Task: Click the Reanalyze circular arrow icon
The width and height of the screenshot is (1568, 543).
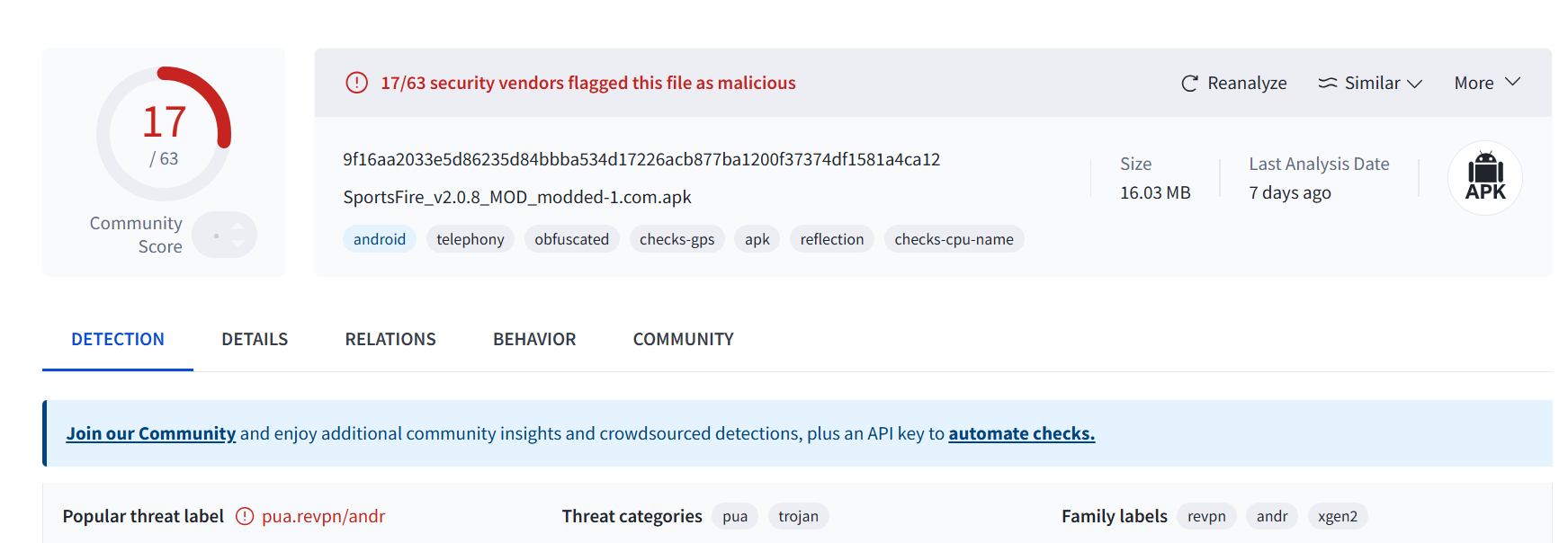Action: click(1189, 84)
